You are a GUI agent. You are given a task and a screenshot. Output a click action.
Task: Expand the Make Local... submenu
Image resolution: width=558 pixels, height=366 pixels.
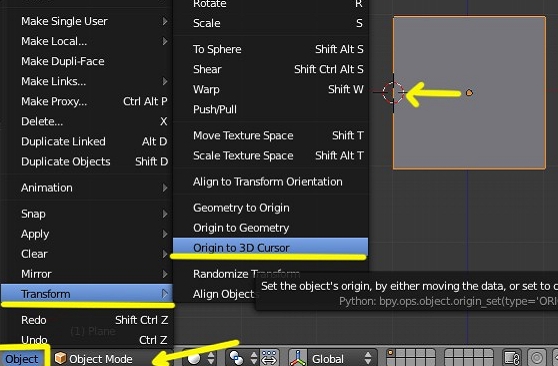click(x=87, y=41)
